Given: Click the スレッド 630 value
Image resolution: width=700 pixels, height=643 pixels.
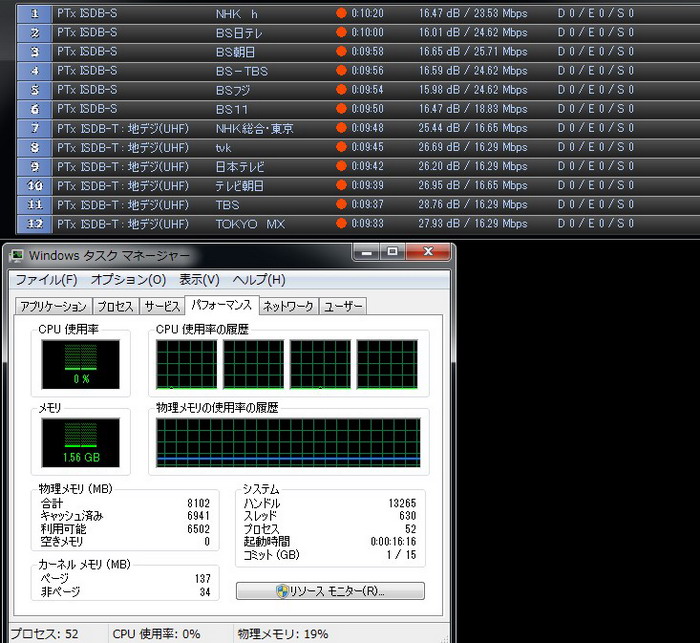Looking at the screenshot, I should [408, 516].
